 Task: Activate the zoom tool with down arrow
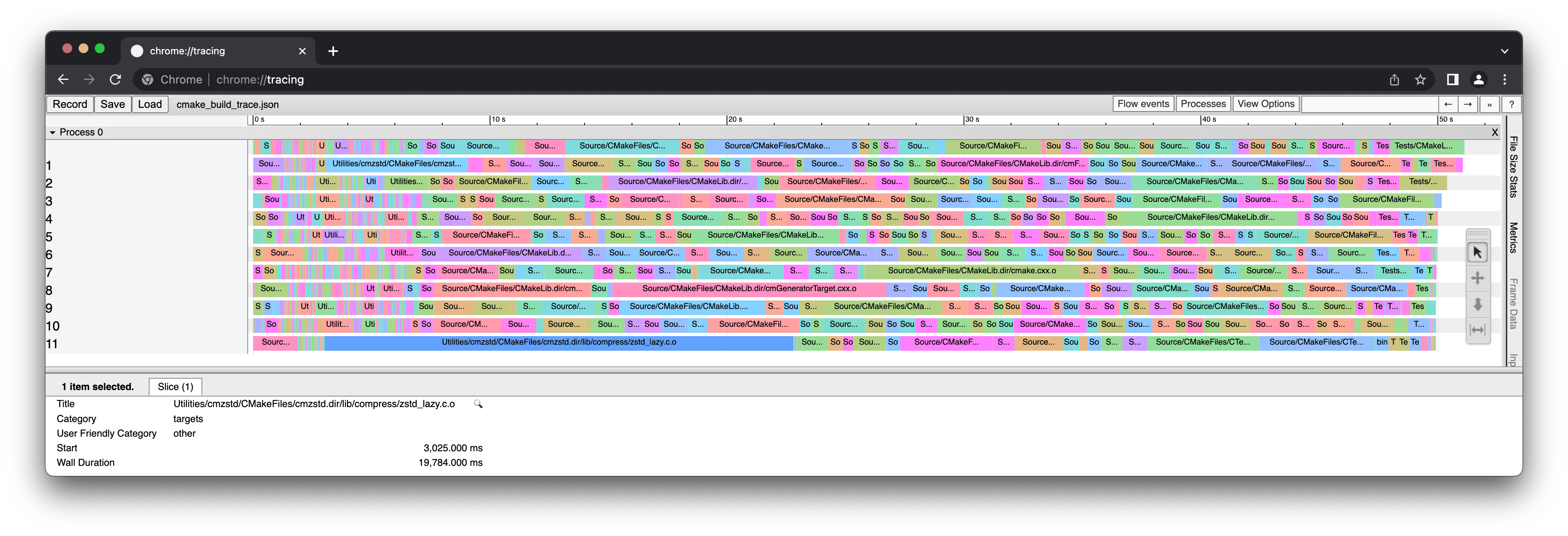(x=1477, y=304)
